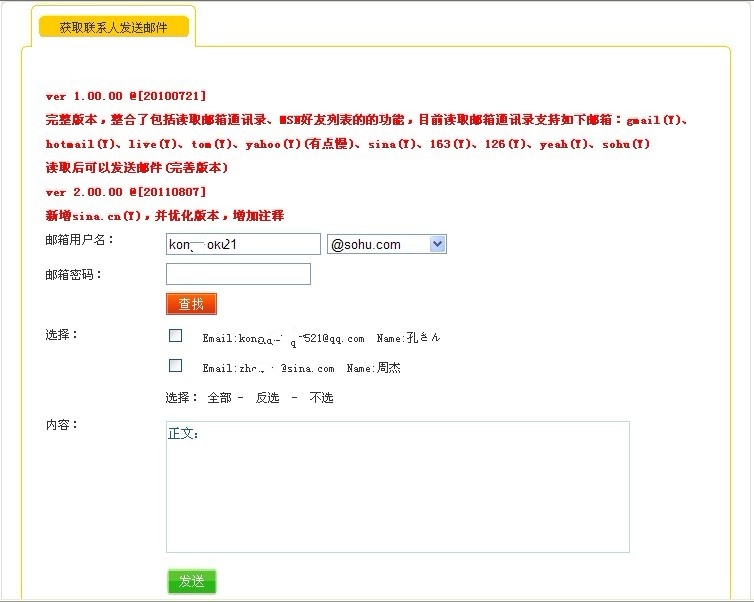Click the '新增sina.cn(Y)' note line

pos(165,216)
